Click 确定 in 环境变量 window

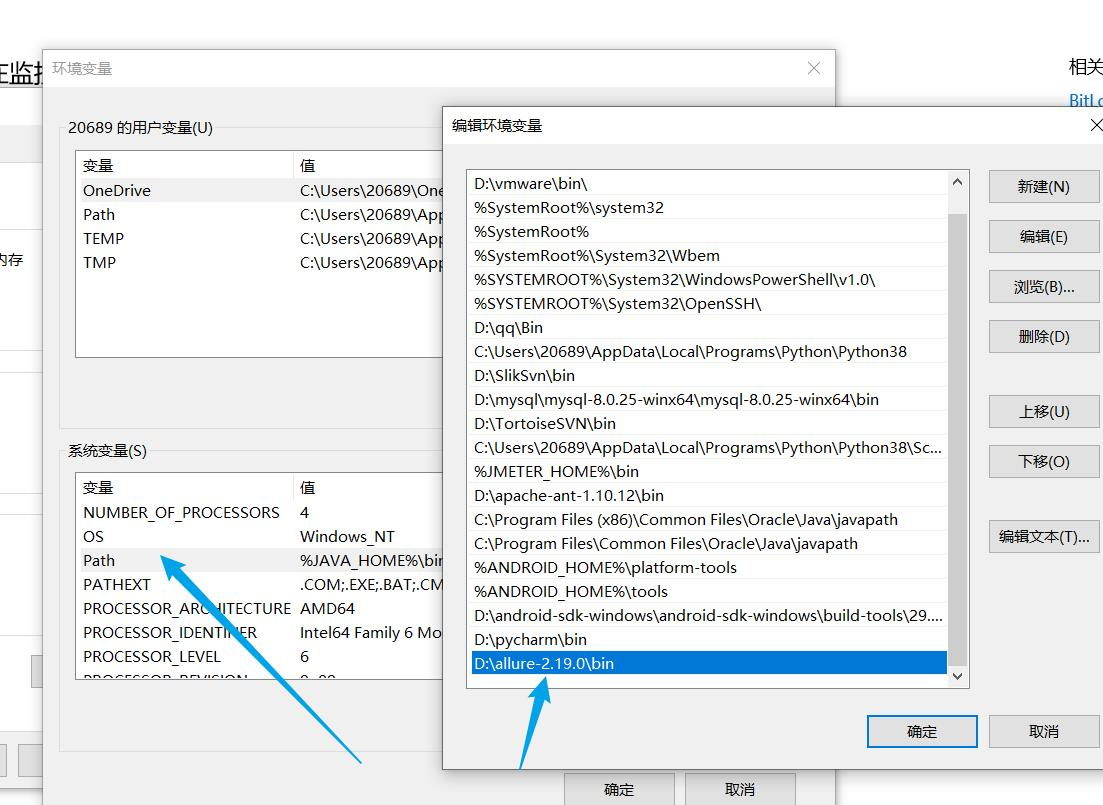619,790
